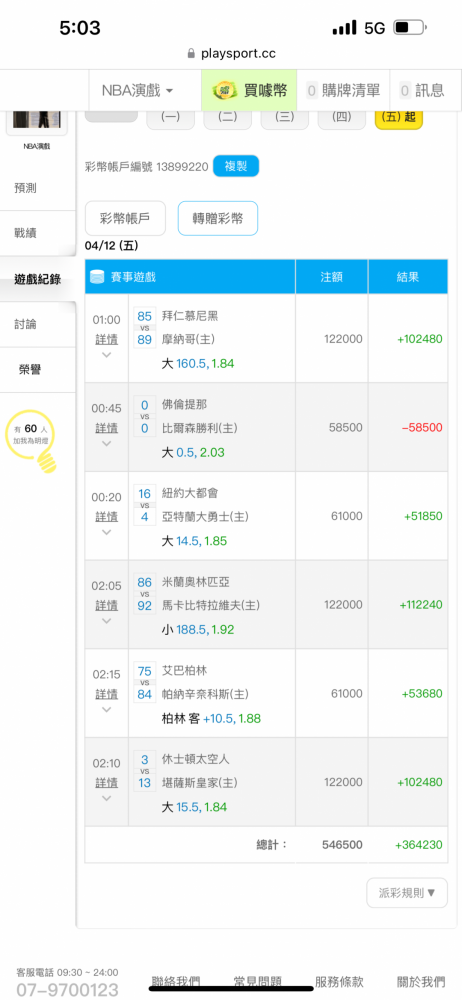
Task: Open the NBA演戲 dropdown menu
Action: tap(138, 91)
